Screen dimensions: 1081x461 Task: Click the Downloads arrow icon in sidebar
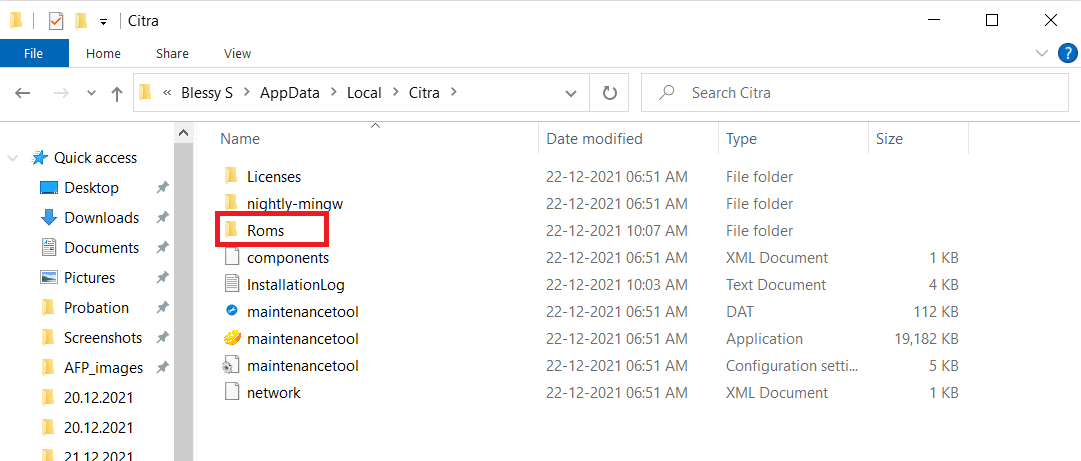pyautogui.click(x=48, y=218)
